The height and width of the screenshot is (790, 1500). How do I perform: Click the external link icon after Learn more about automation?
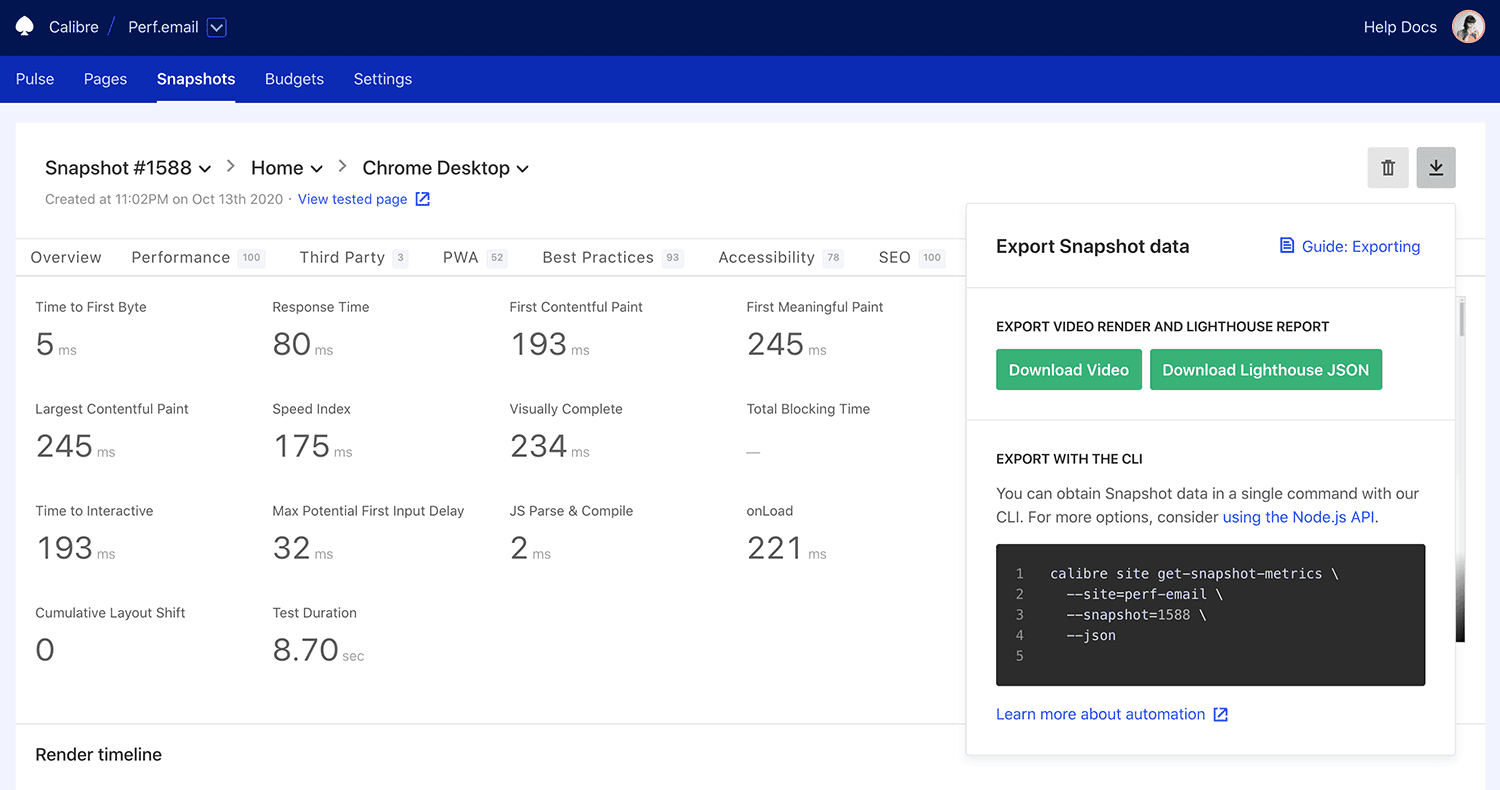(x=1221, y=714)
